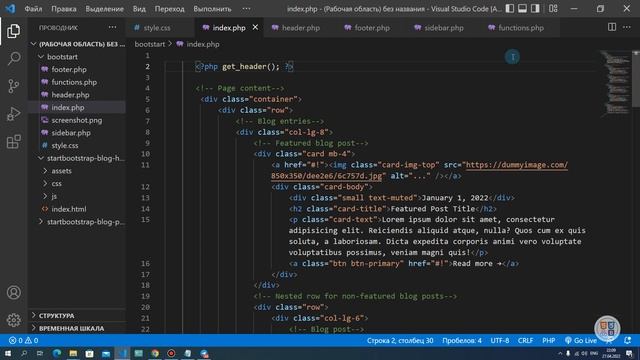Viewport: 640px width, 360px height.
Task: Show more menu bar items ellipsis
Action: click(x=246, y=9)
